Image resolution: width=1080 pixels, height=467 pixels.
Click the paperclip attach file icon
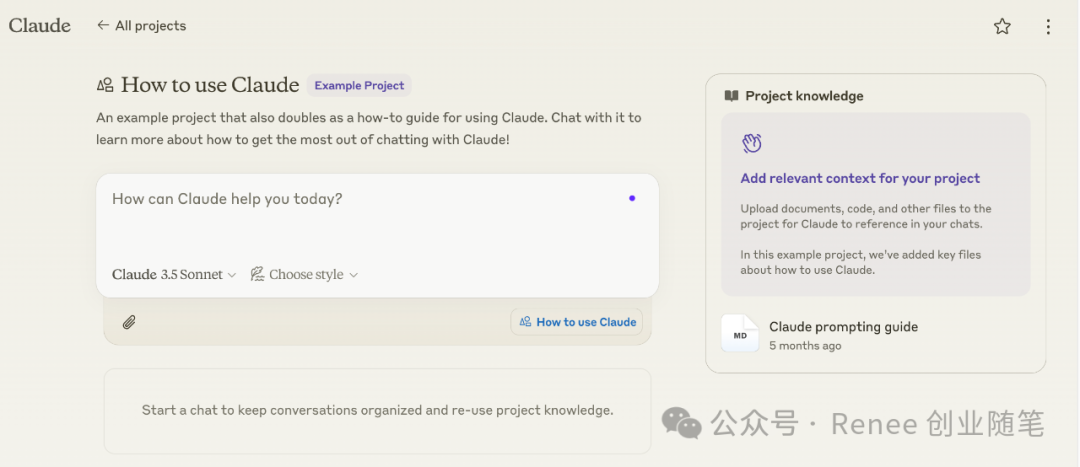tap(129, 322)
